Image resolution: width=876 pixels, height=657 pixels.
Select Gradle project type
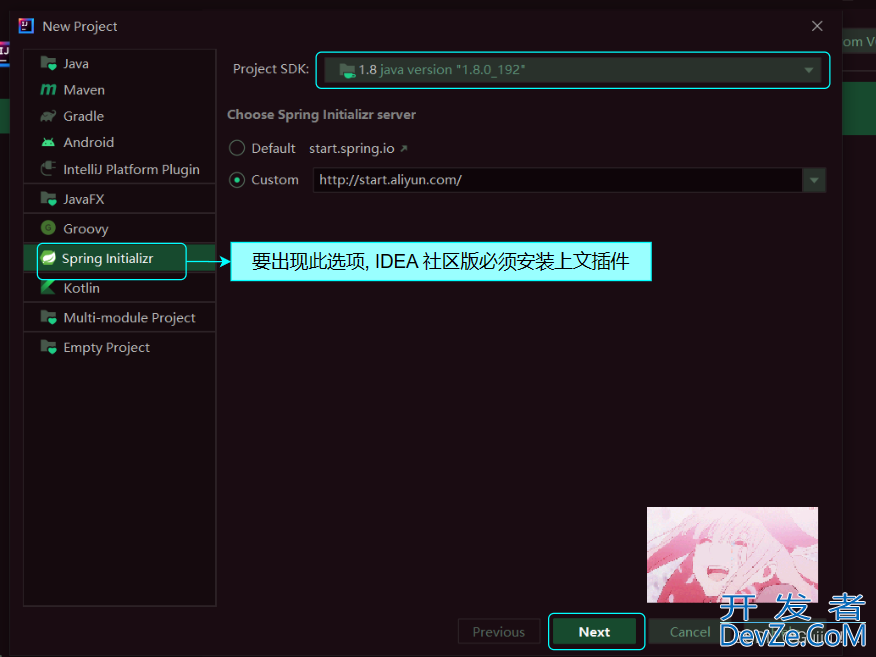click(x=120, y=116)
